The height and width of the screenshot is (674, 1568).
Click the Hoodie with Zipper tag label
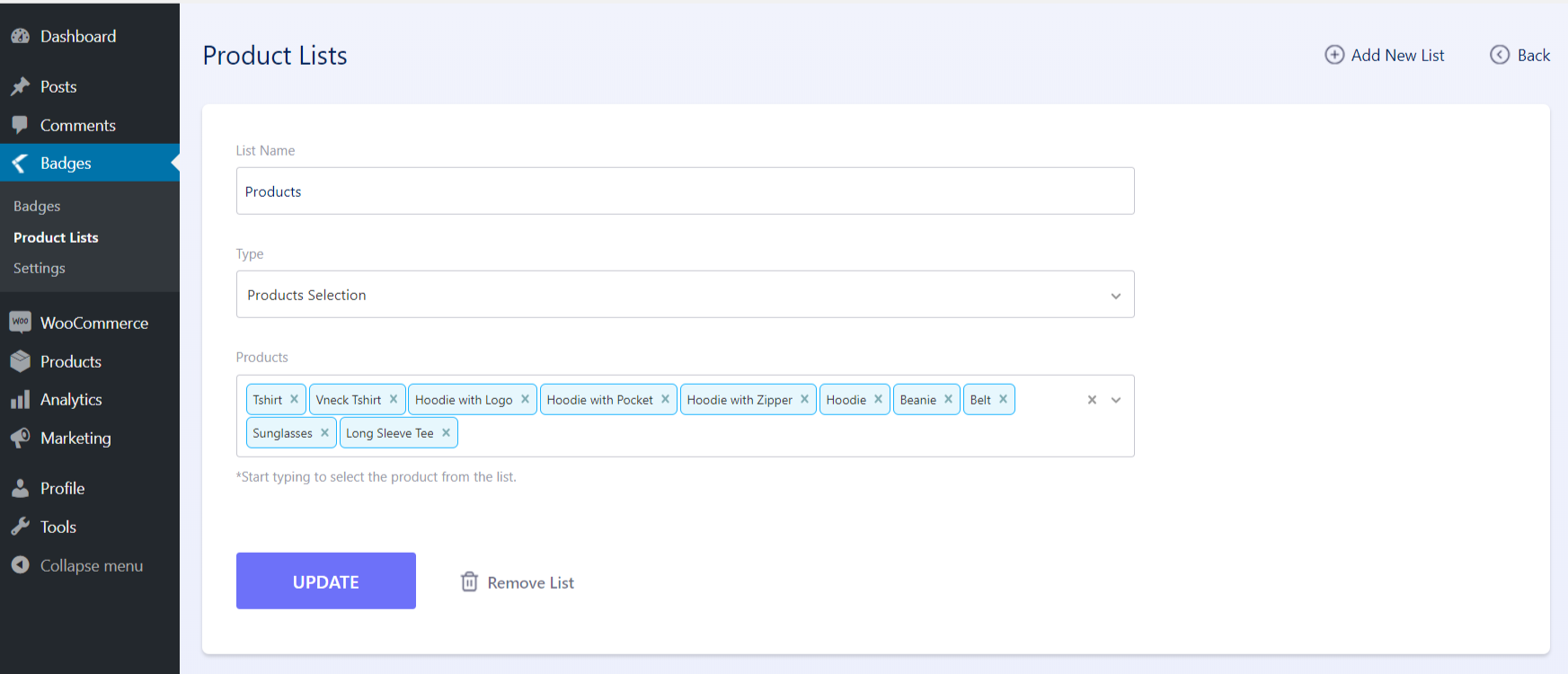pyautogui.click(x=740, y=400)
